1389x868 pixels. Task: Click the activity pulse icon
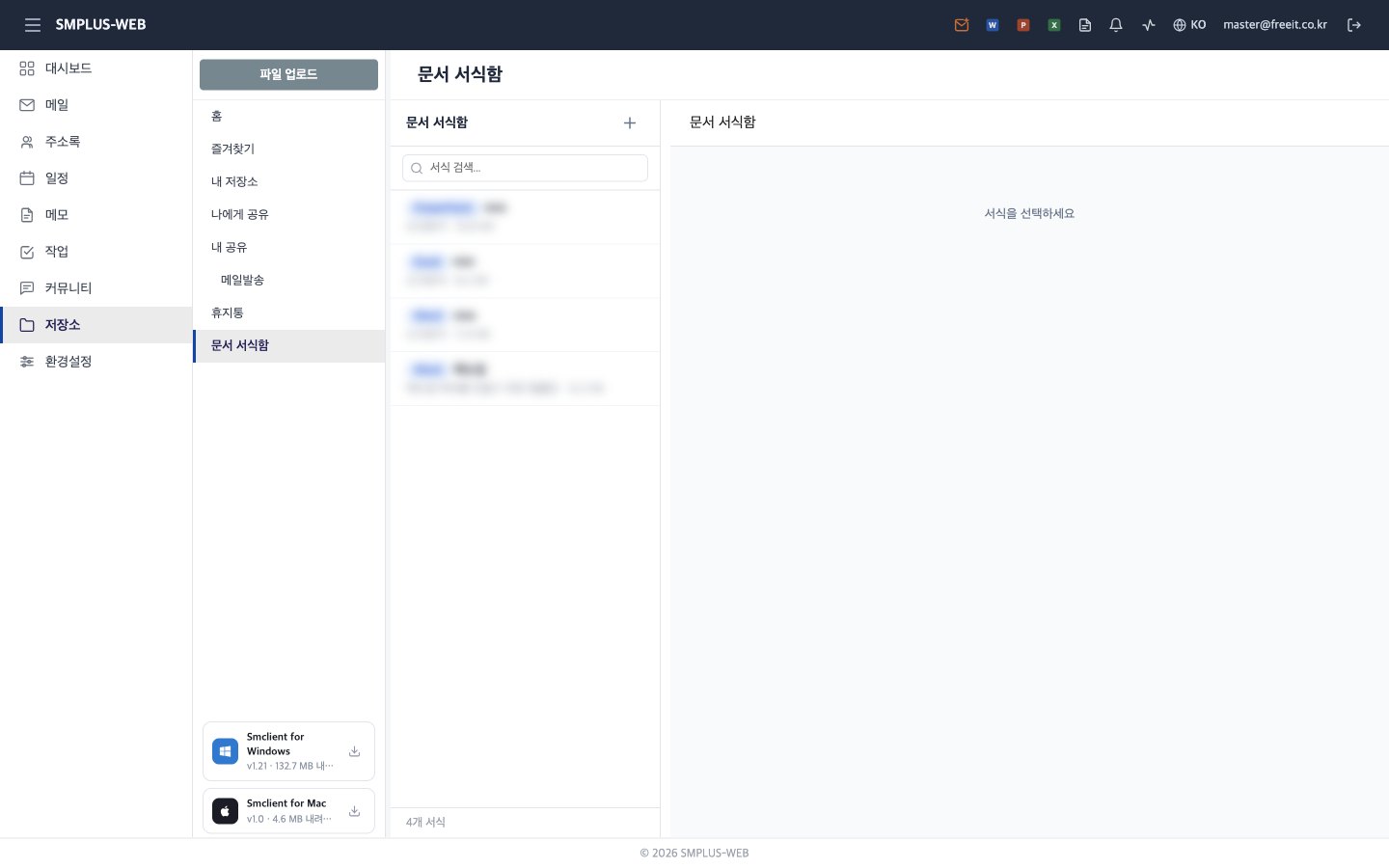[x=1148, y=25]
